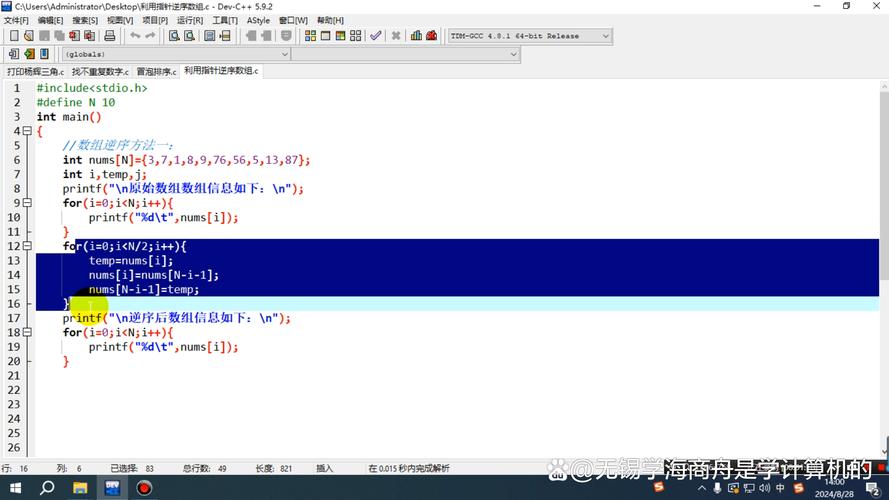Open the 运行[R] menu
The width and height of the screenshot is (889, 500).
coord(189,20)
